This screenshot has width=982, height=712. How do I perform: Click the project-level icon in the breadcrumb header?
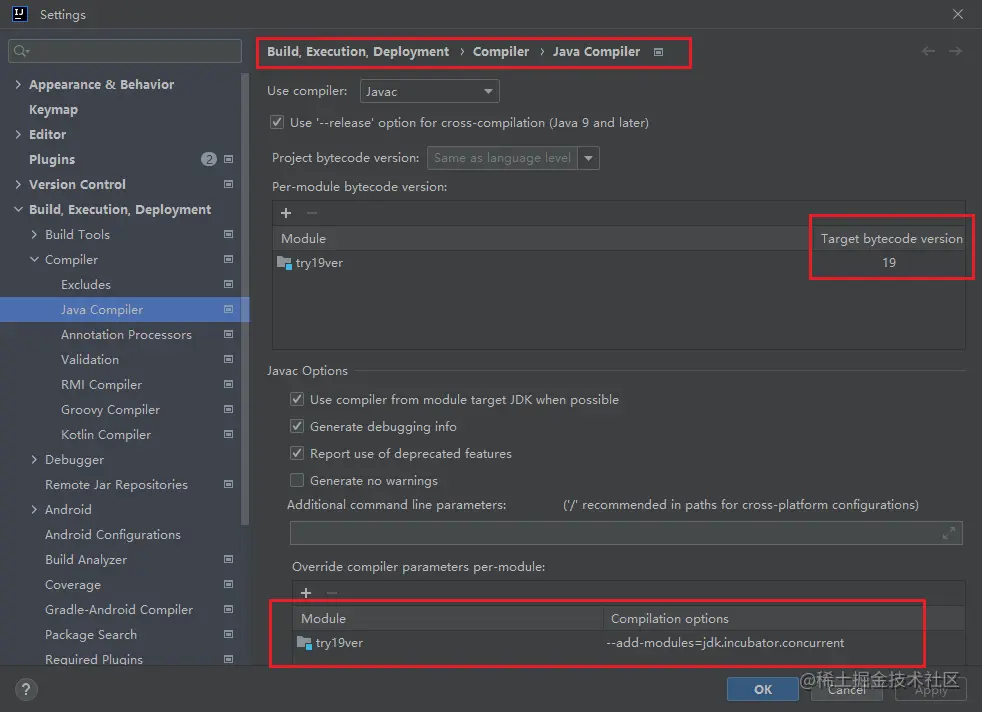(658, 52)
